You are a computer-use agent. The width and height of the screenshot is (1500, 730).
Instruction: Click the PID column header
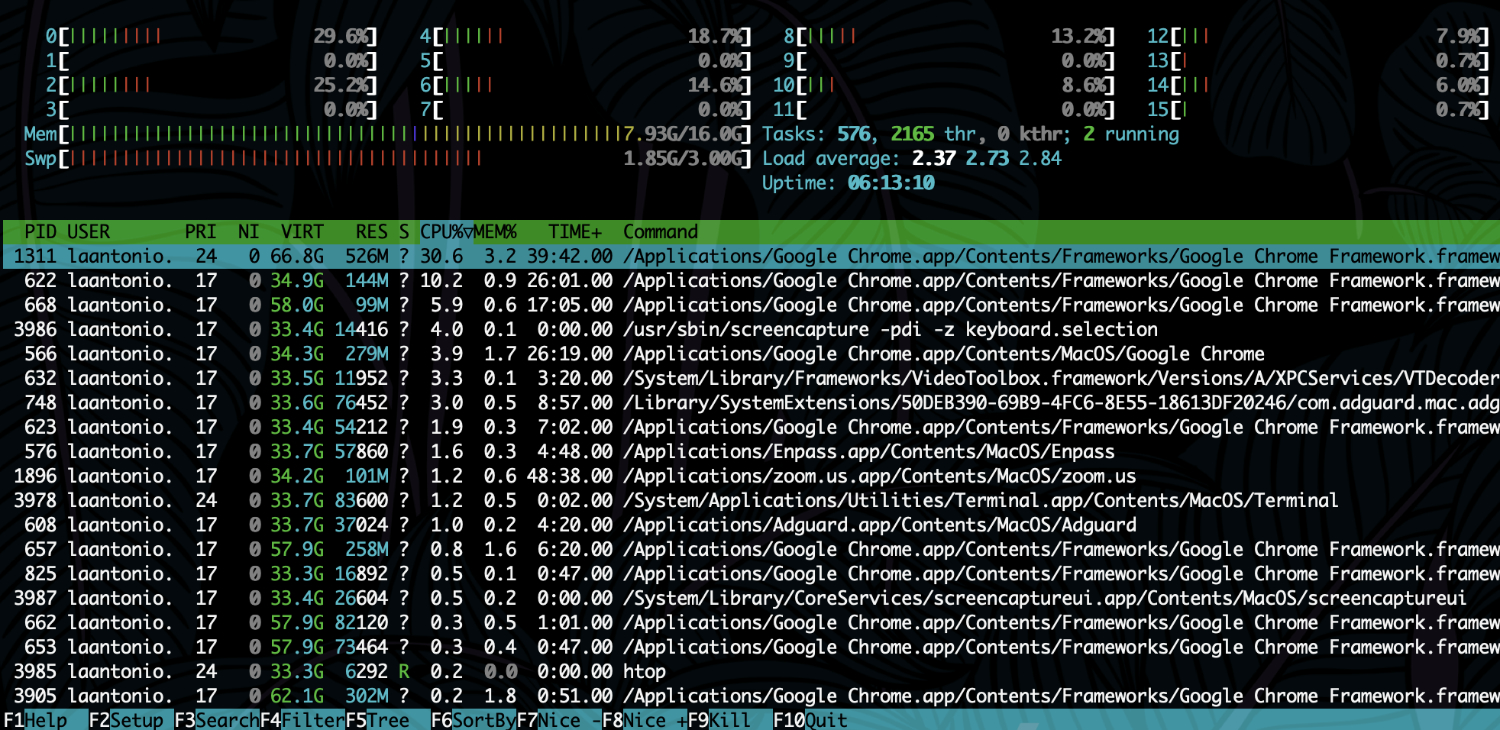[40, 232]
